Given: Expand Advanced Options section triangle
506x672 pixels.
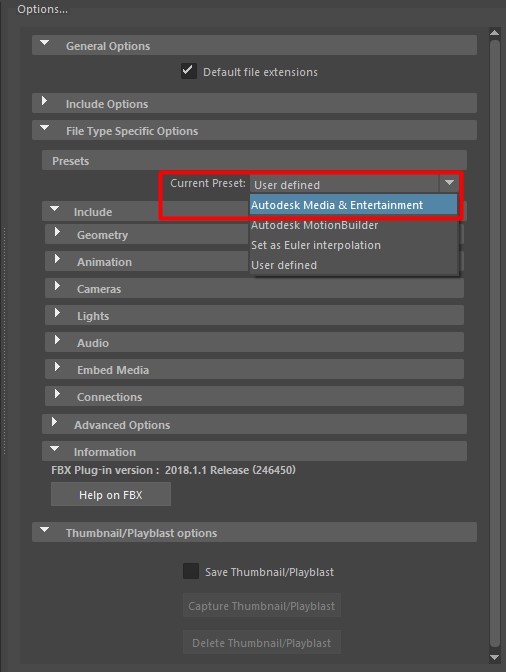Looking at the screenshot, I should [54, 422].
